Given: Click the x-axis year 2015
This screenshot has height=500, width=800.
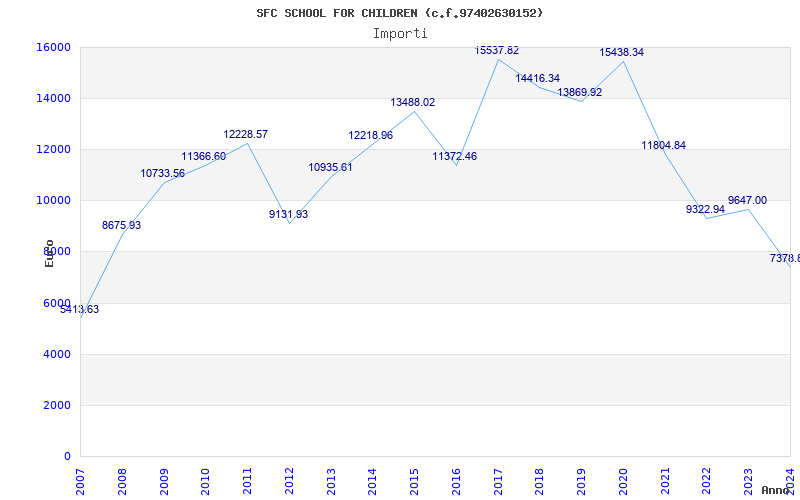Looking at the screenshot, I should 414,482.
